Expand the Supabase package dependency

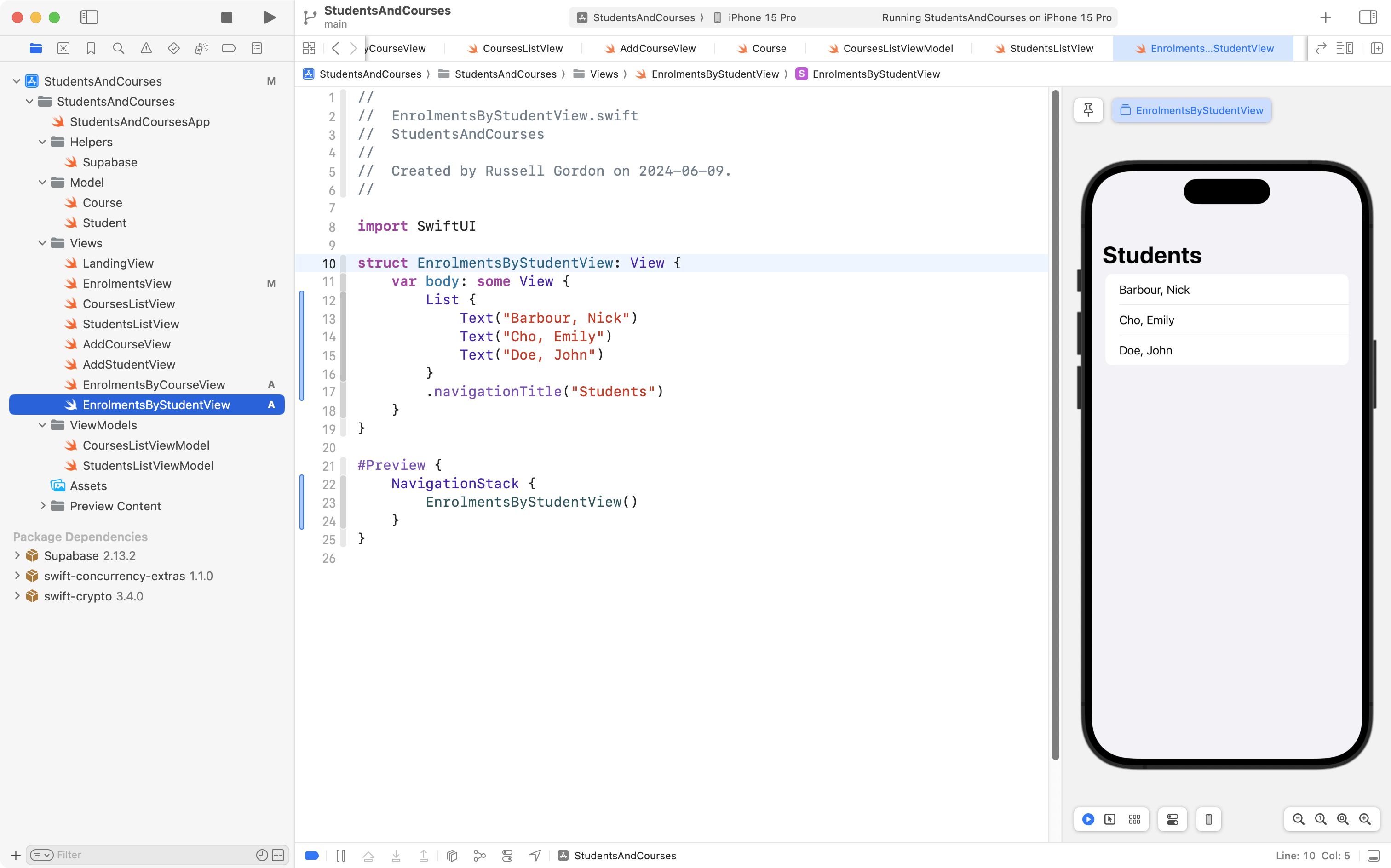17,555
